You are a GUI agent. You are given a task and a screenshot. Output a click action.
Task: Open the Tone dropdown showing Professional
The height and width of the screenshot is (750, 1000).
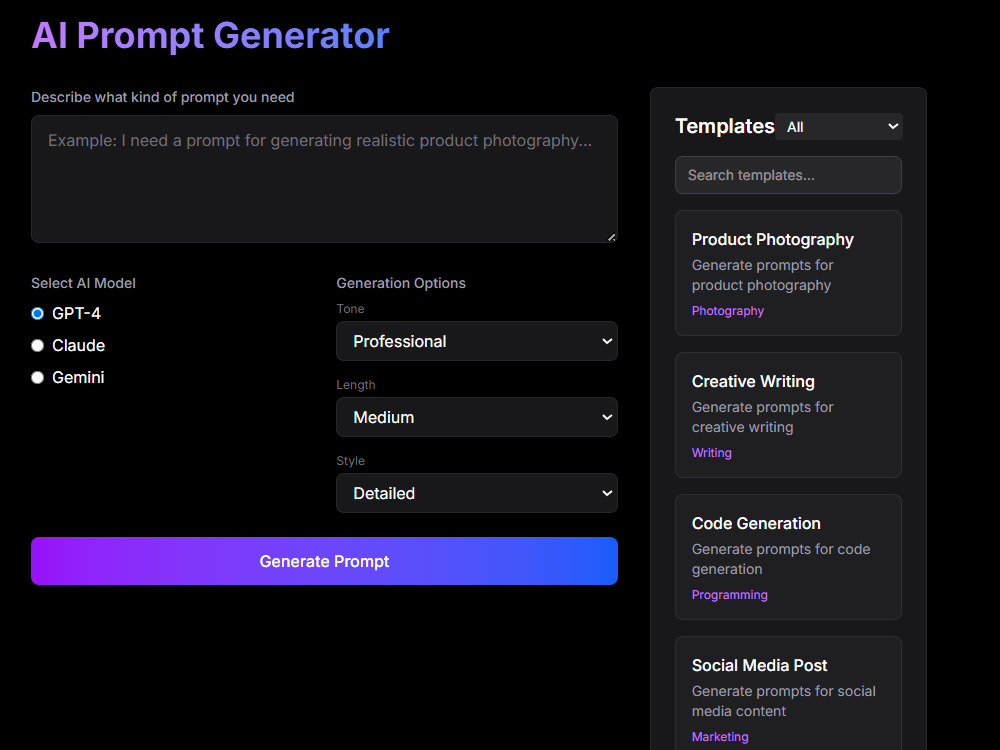point(476,341)
